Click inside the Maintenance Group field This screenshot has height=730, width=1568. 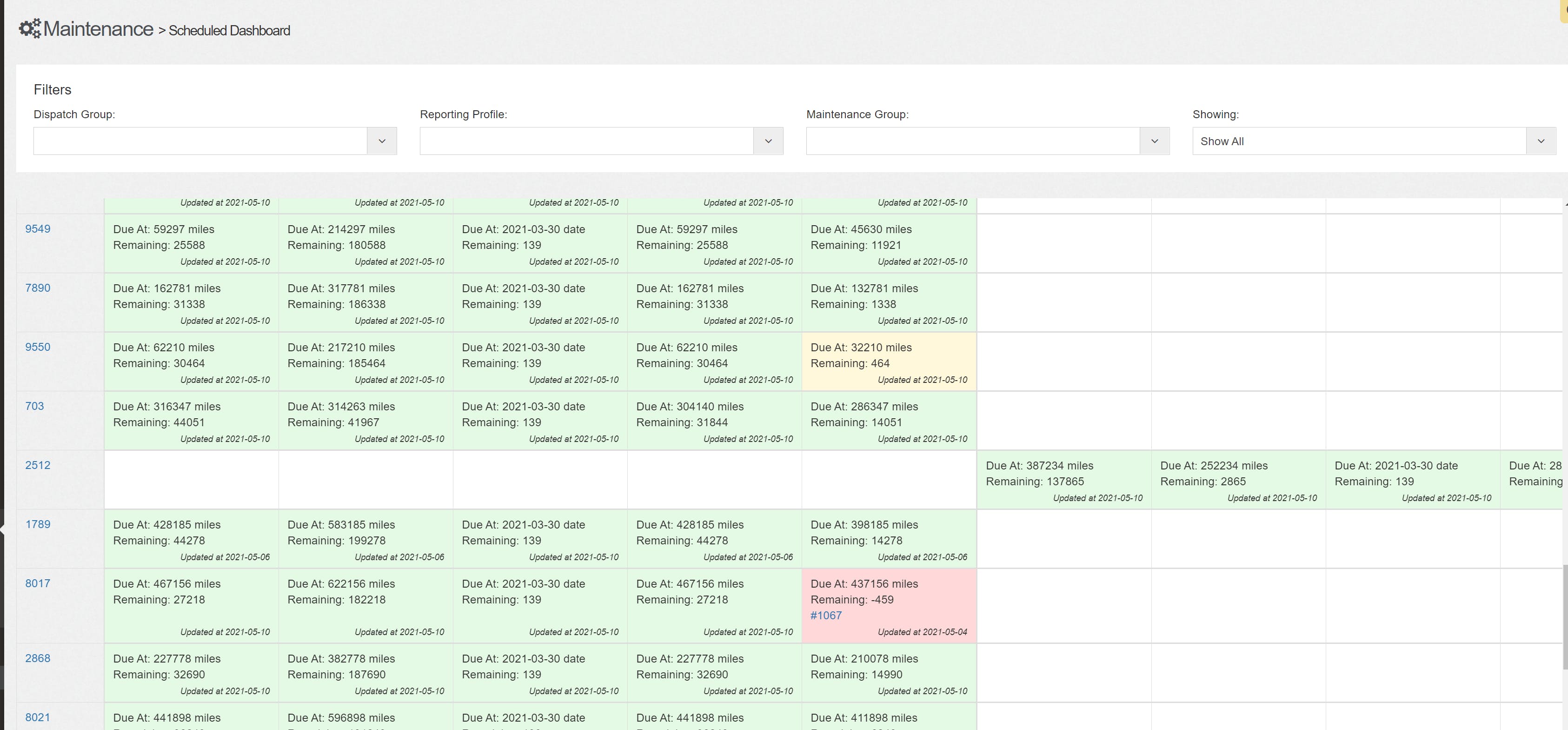[973, 141]
